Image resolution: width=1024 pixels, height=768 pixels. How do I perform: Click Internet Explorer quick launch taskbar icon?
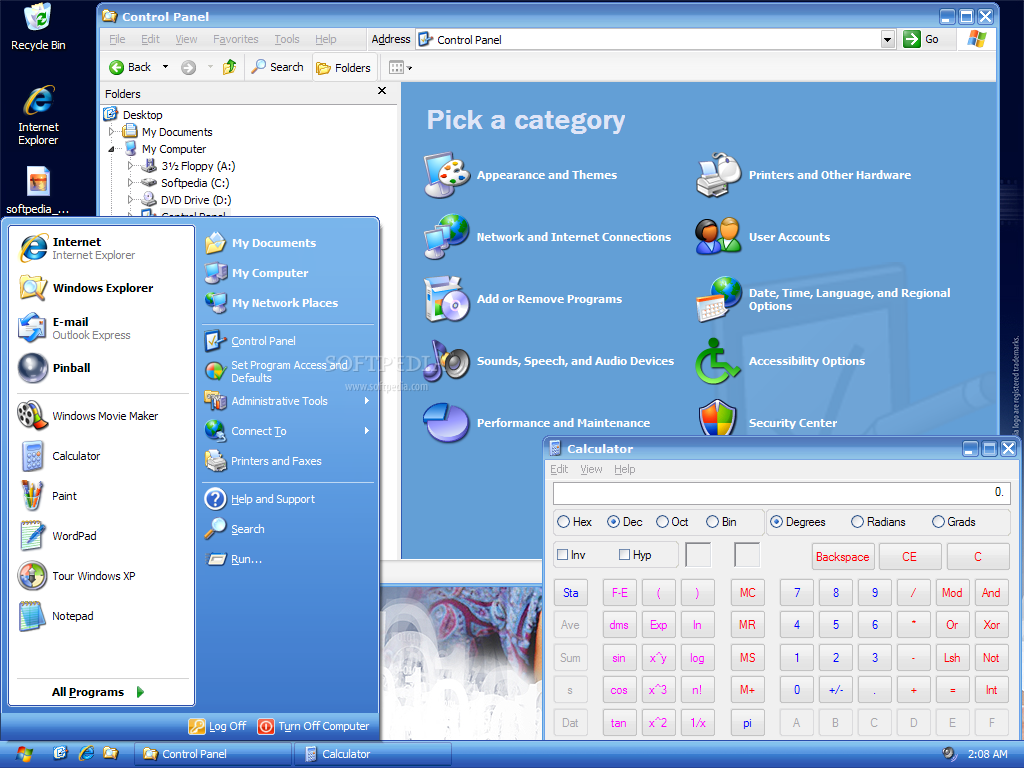(x=86, y=754)
